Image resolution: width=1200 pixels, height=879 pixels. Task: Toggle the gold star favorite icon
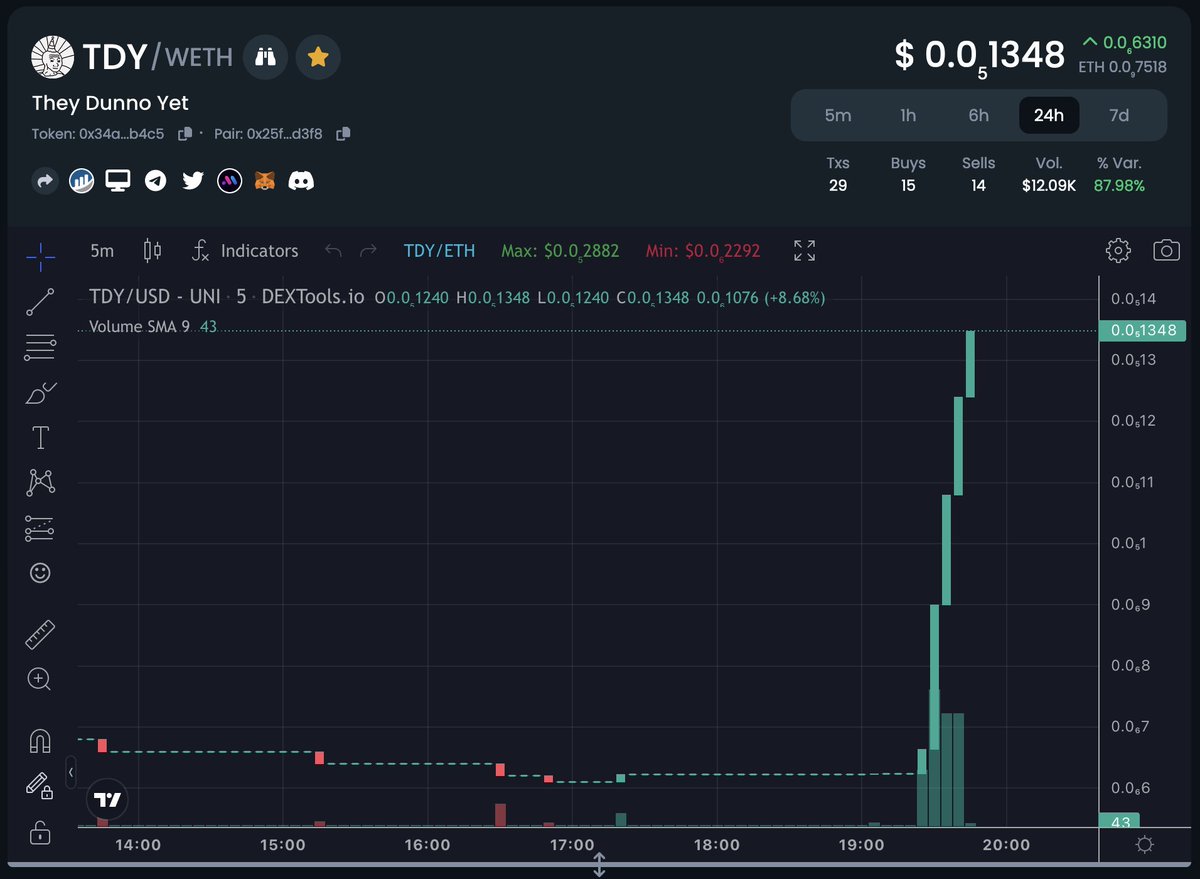[x=318, y=57]
